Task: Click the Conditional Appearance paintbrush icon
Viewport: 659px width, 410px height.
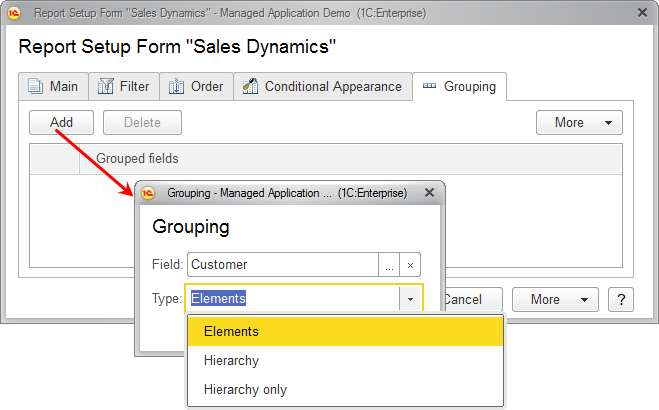Action: click(250, 86)
